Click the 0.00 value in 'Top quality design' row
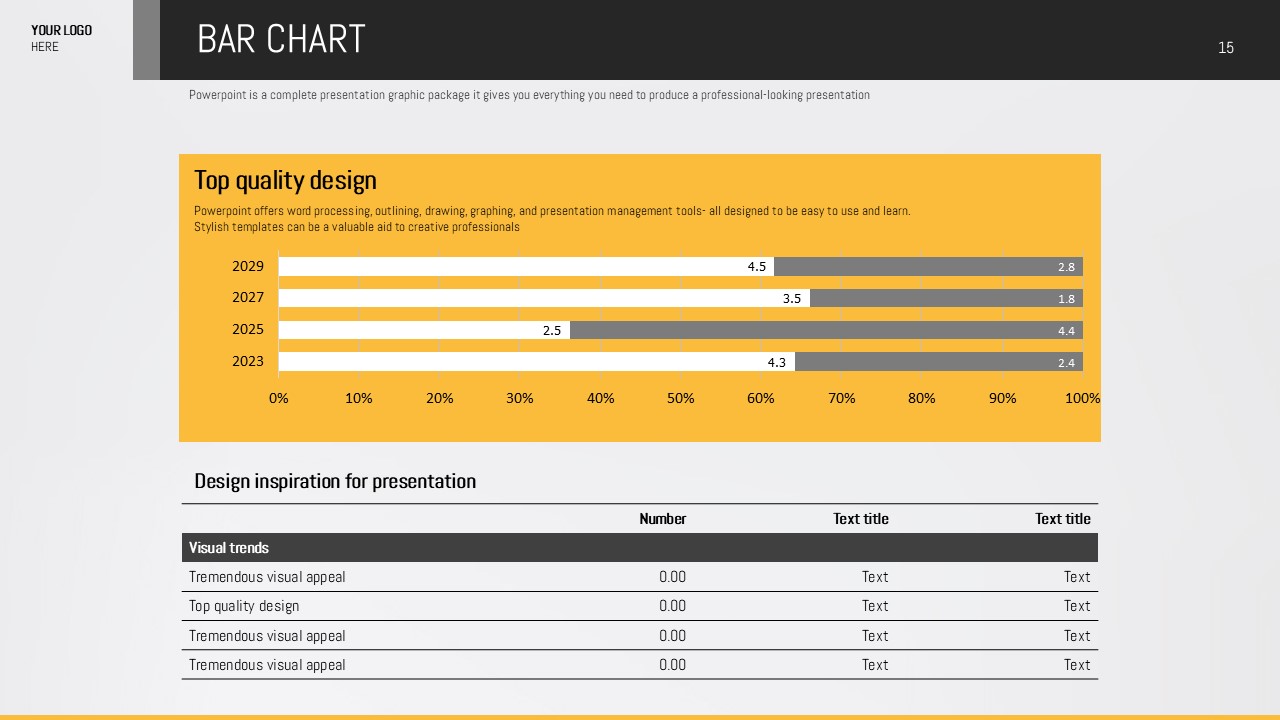 tap(672, 606)
